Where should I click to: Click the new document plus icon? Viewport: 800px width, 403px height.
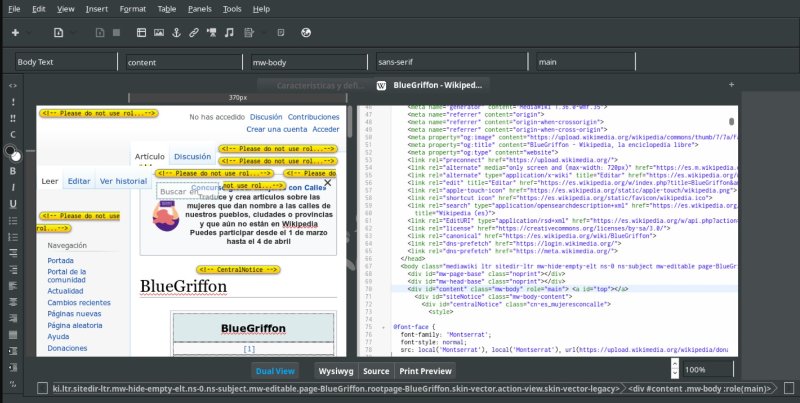coord(16,33)
